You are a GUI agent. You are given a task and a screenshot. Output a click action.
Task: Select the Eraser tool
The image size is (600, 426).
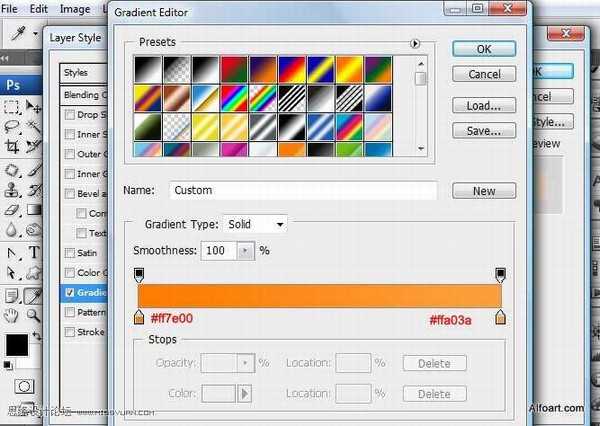11,210
